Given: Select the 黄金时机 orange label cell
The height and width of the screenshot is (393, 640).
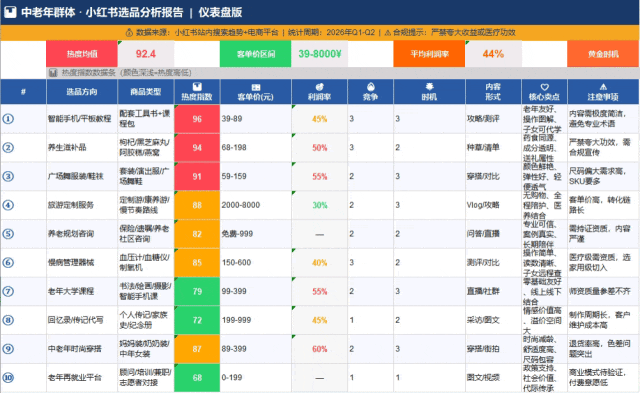Looking at the screenshot, I should tap(603, 54).
